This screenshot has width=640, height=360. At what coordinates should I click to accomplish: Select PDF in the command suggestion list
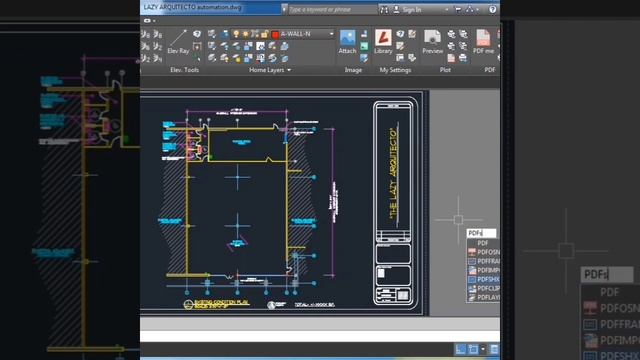tap(483, 243)
